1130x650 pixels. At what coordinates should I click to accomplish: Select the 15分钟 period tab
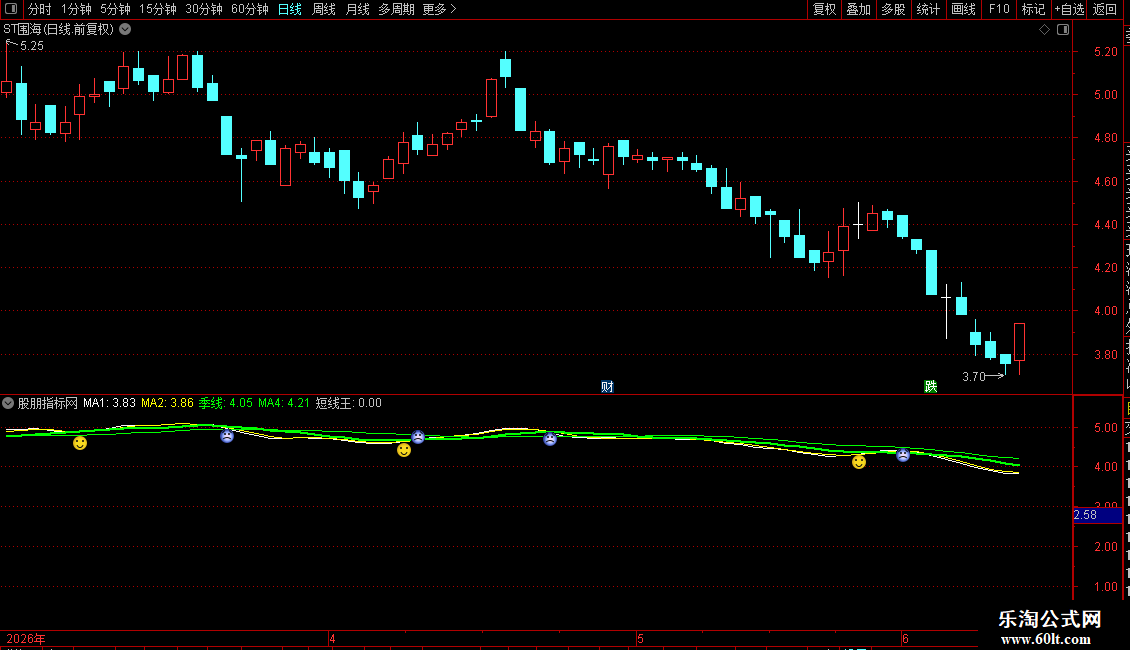tap(158, 9)
